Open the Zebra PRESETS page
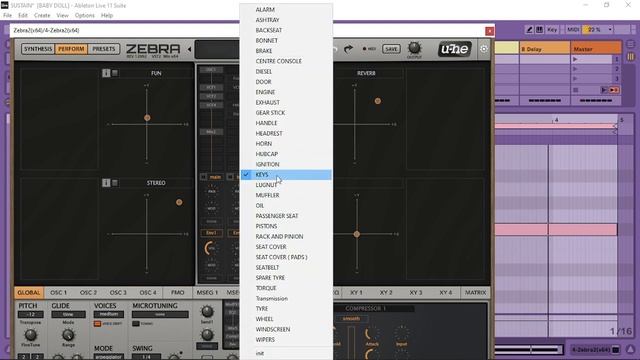 point(104,49)
